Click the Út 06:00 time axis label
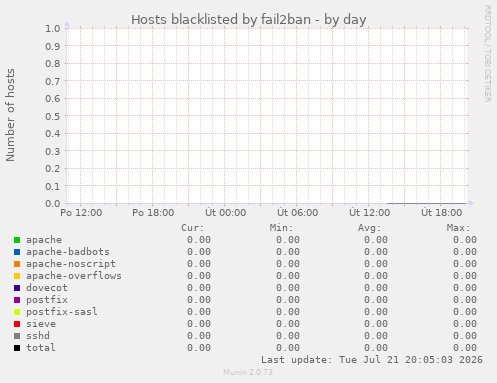This screenshot has width=497, height=383. [x=297, y=213]
